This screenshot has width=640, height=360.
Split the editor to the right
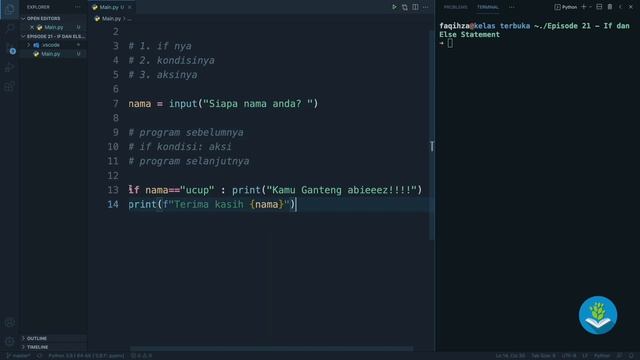pos(415,7)
